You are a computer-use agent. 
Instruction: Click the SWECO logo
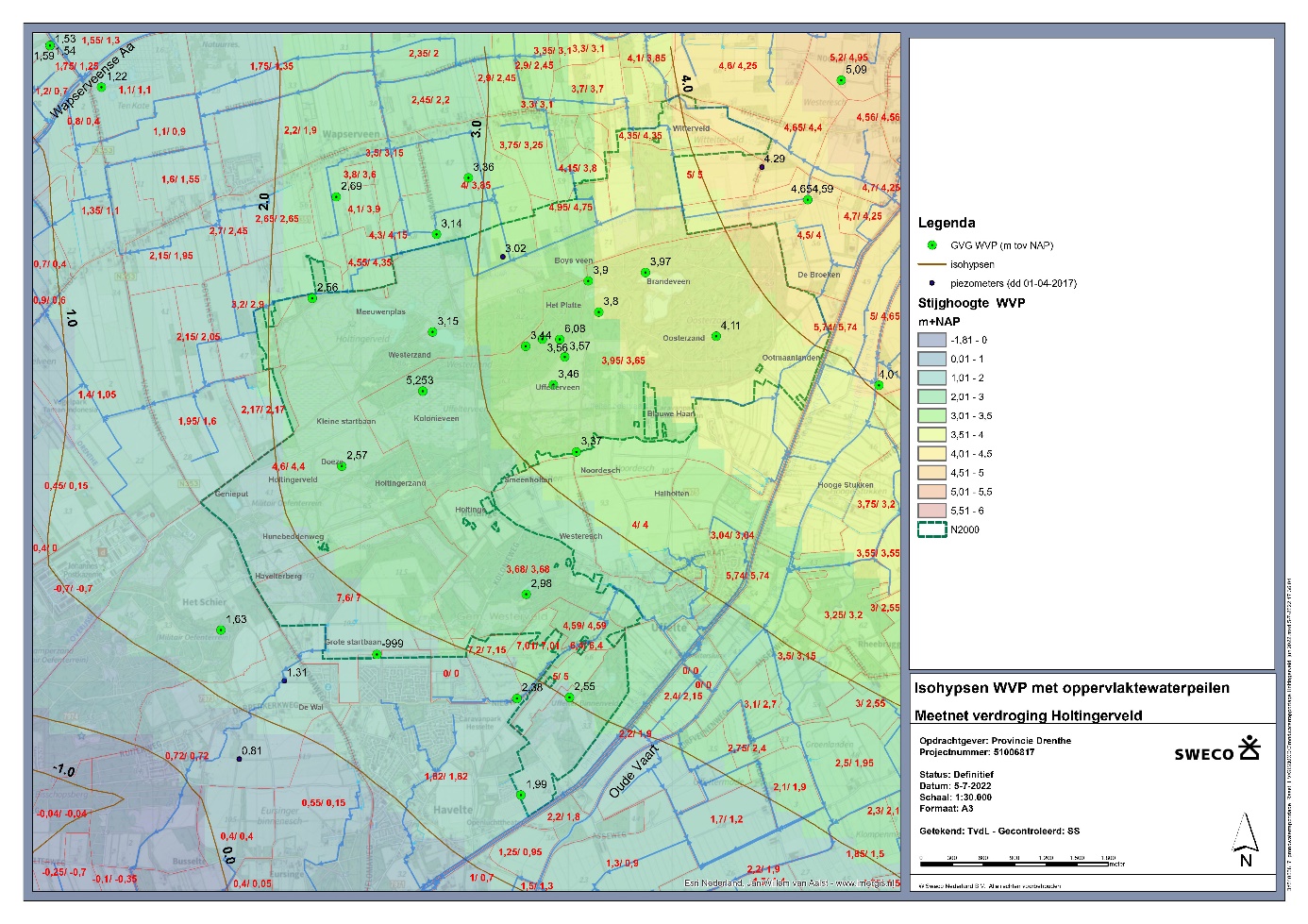(x=1216, y=750)
